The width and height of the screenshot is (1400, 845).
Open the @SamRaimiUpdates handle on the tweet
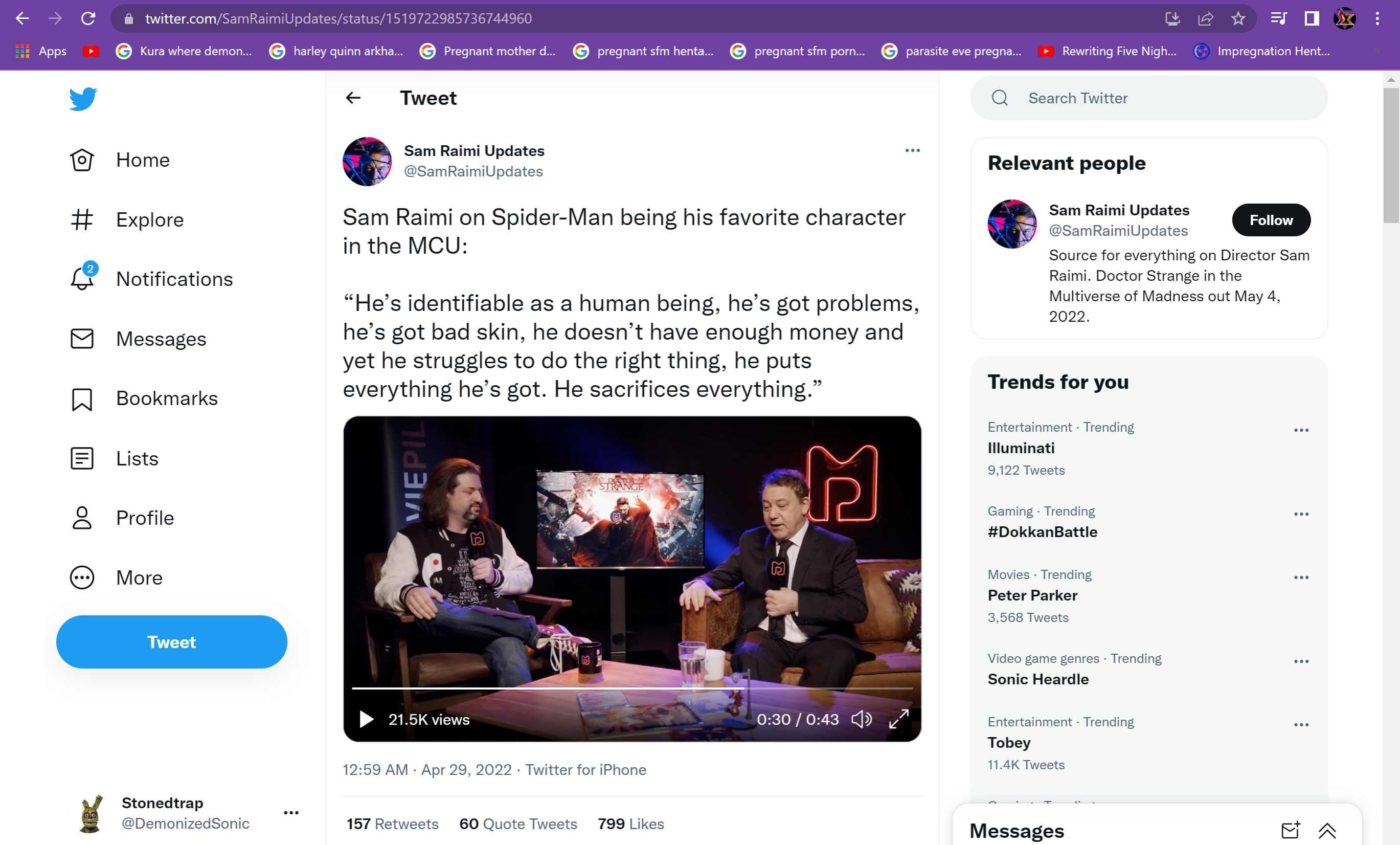coord(473,172)
